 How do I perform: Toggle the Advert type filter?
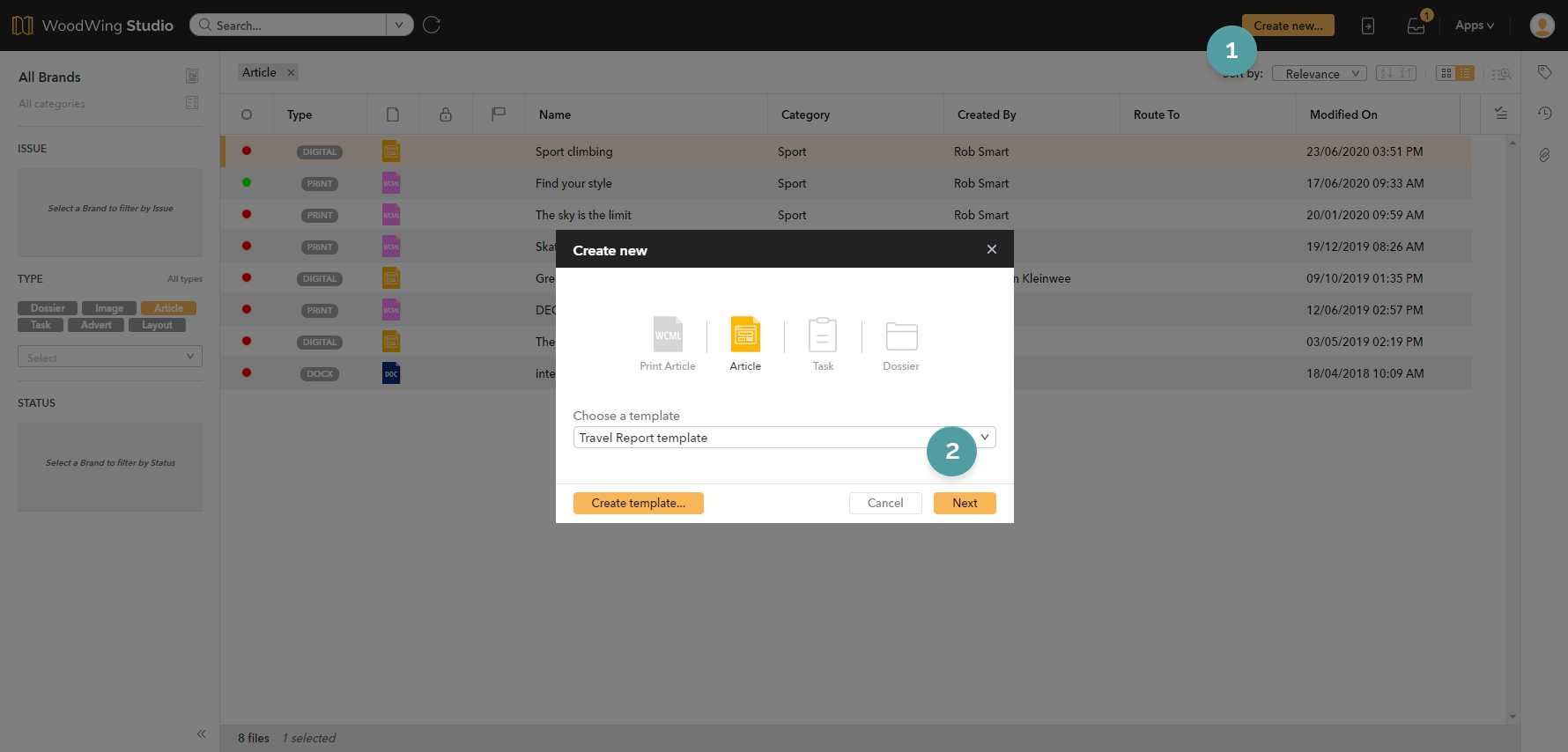click(x=96, y=325)
